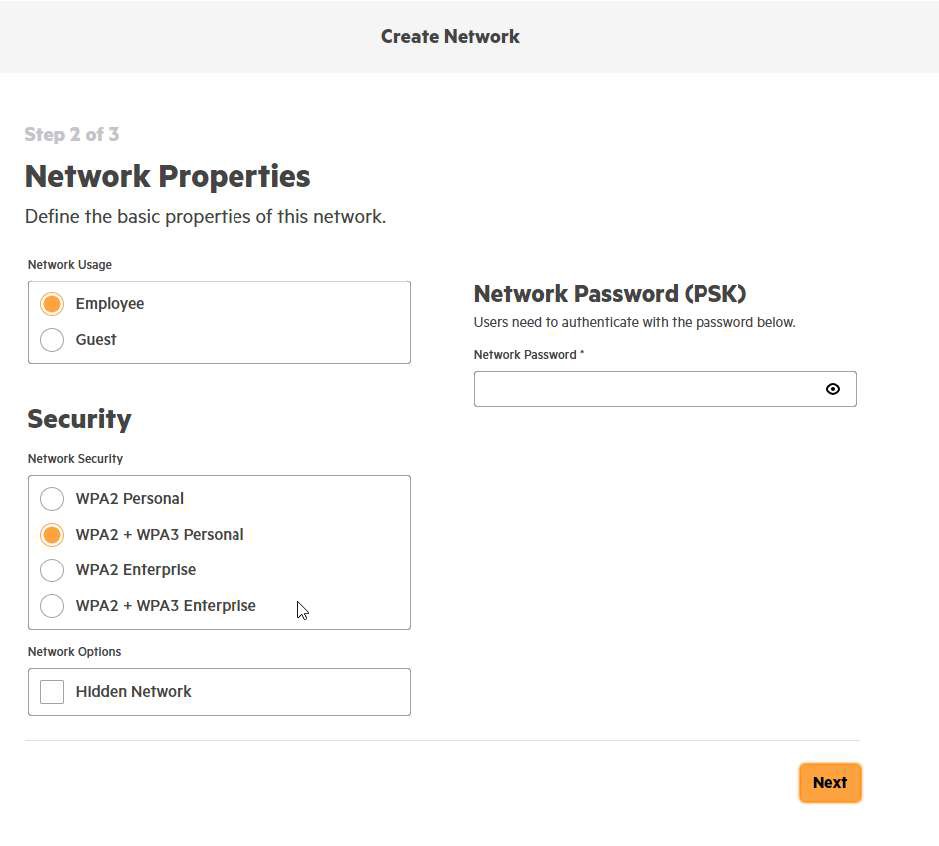The image size is (939, 846).
Task: Click the 'Network Usage' label
Action: [69, 265]
